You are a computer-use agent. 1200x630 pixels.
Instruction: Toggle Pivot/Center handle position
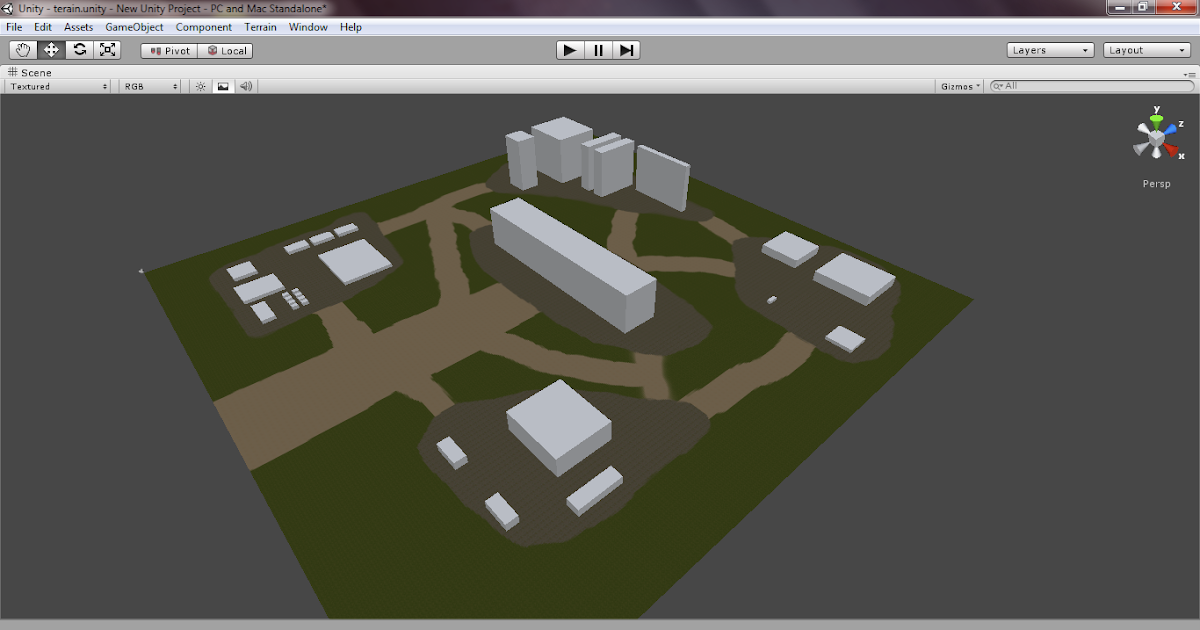click(169, 50)
